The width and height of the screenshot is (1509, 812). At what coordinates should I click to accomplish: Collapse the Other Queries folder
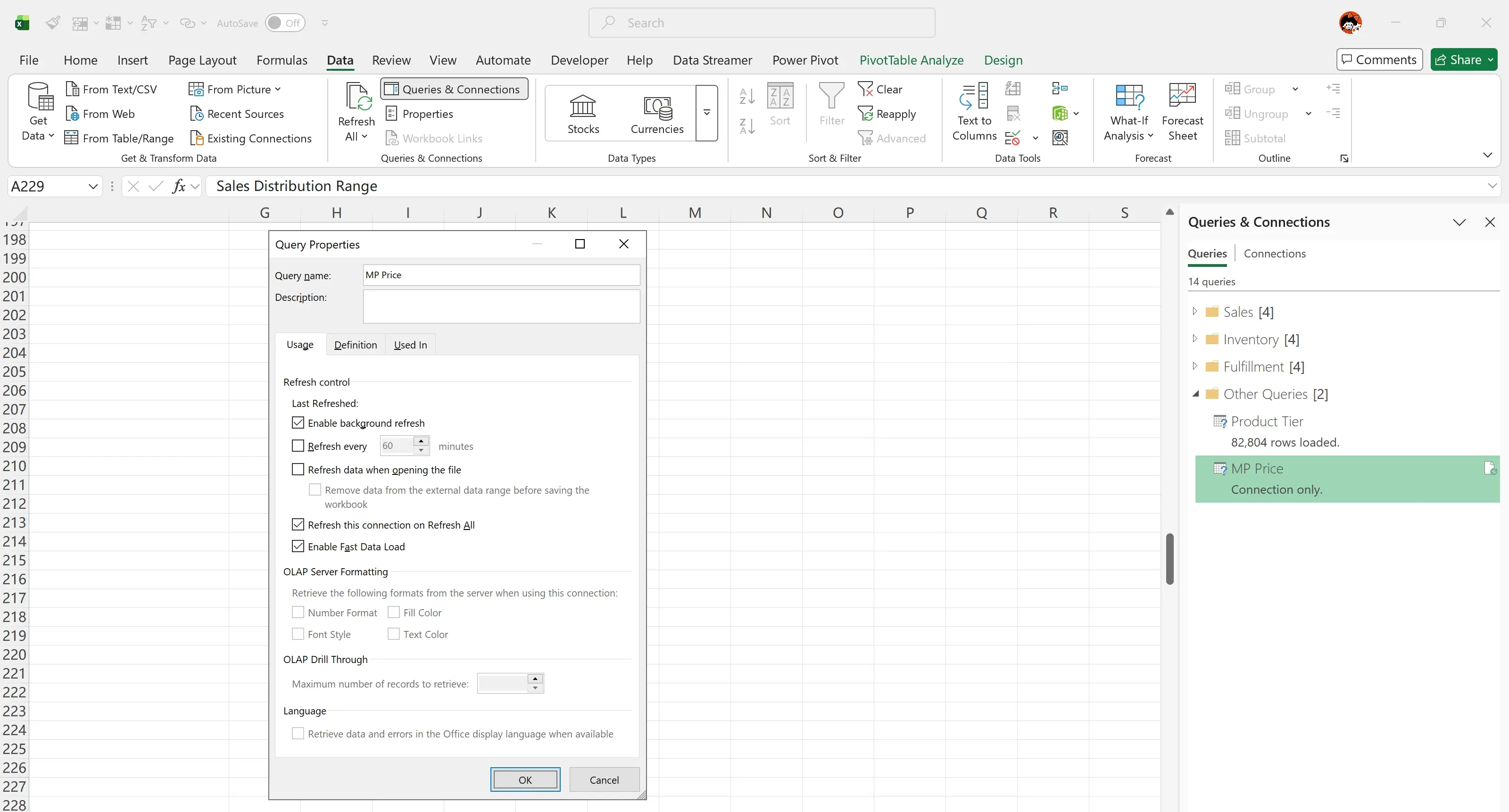point(1194,394)
